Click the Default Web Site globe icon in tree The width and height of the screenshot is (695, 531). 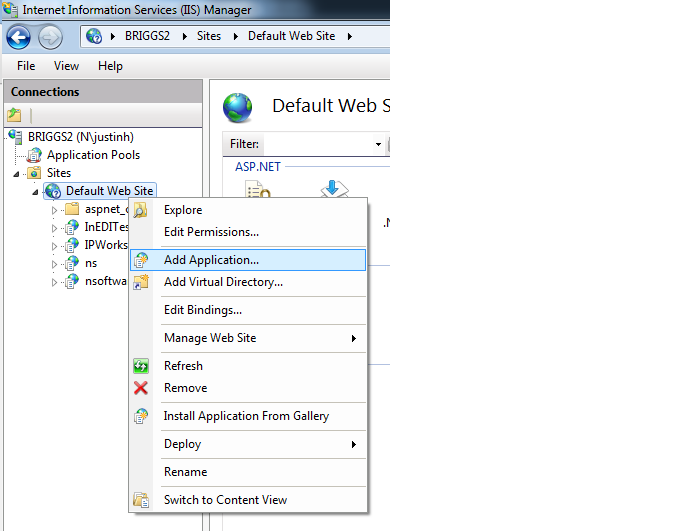tap(53, 191)
